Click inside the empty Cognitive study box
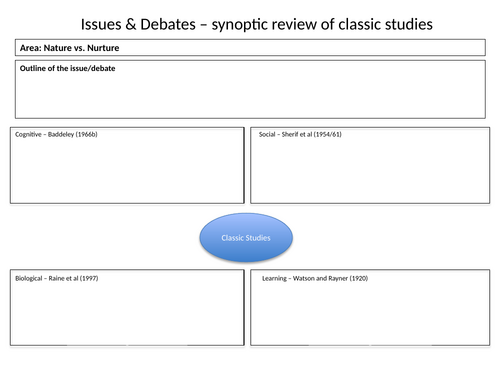This screenshot has height=375, width=500. (x=127, y=170)
